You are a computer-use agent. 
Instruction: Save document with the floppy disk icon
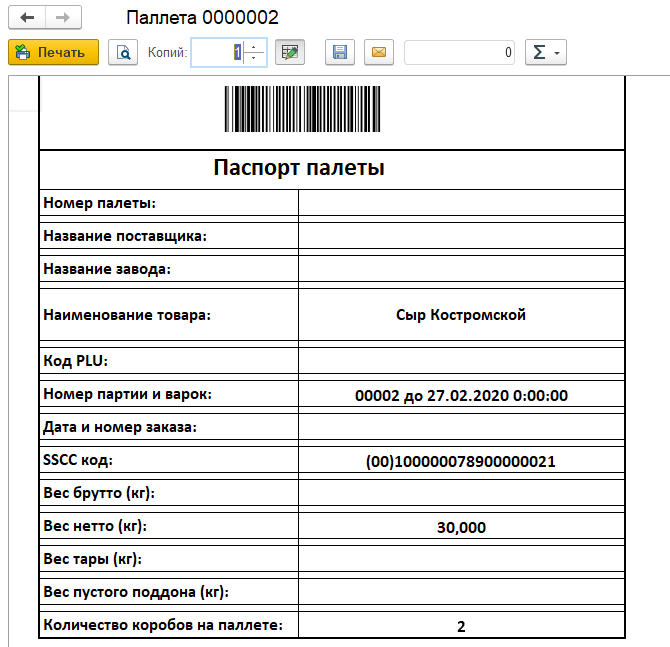pos(340,52)
